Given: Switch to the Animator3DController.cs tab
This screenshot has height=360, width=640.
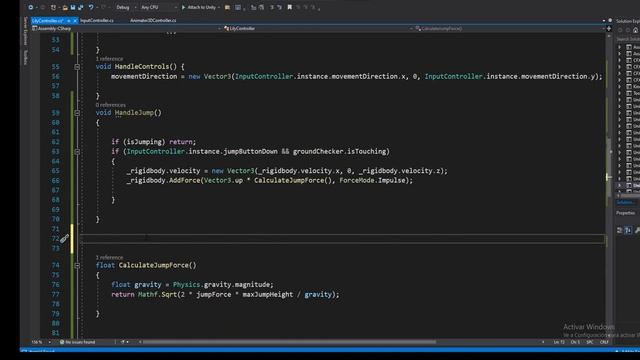Looking at the screenshot, I should click(153, 20).
